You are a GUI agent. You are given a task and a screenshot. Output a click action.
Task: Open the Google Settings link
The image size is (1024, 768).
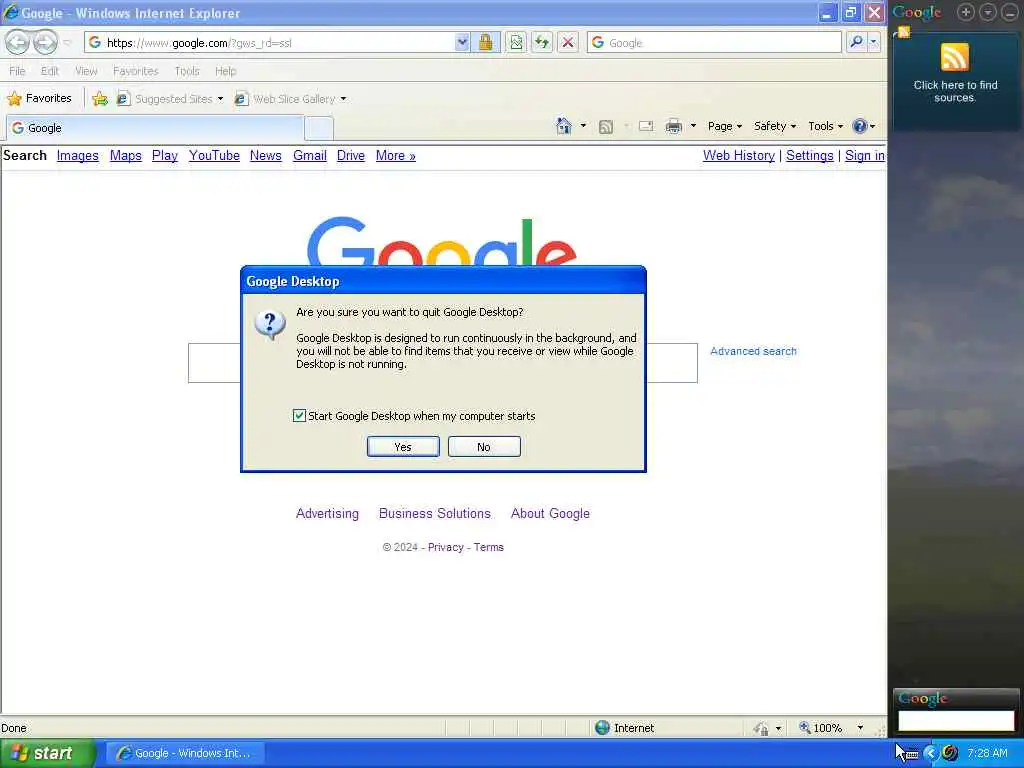click(x=810, y=155)
